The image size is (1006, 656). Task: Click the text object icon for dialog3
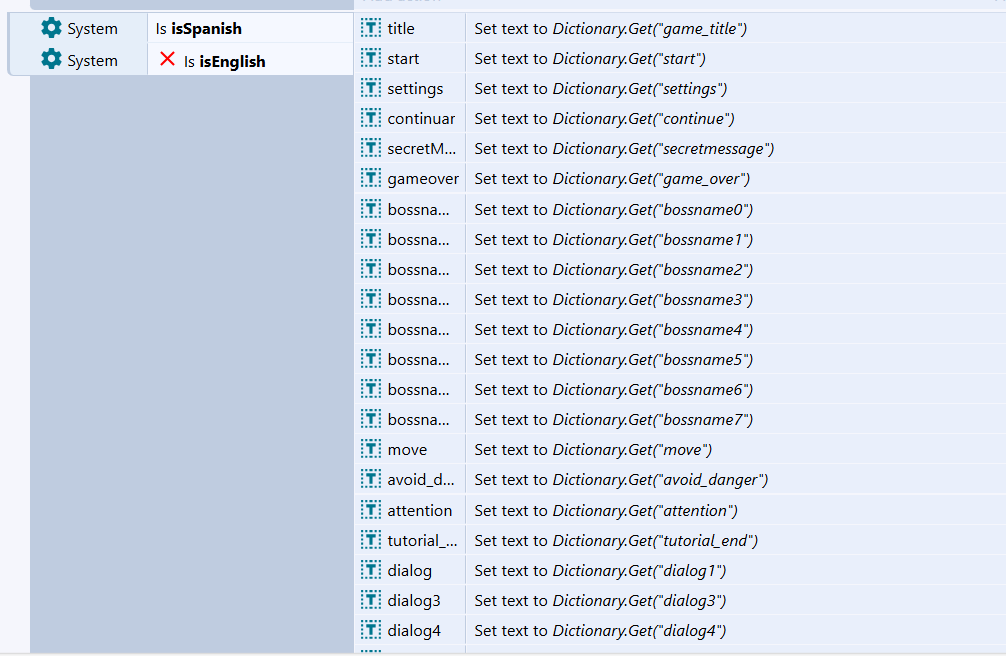[371, 600]
